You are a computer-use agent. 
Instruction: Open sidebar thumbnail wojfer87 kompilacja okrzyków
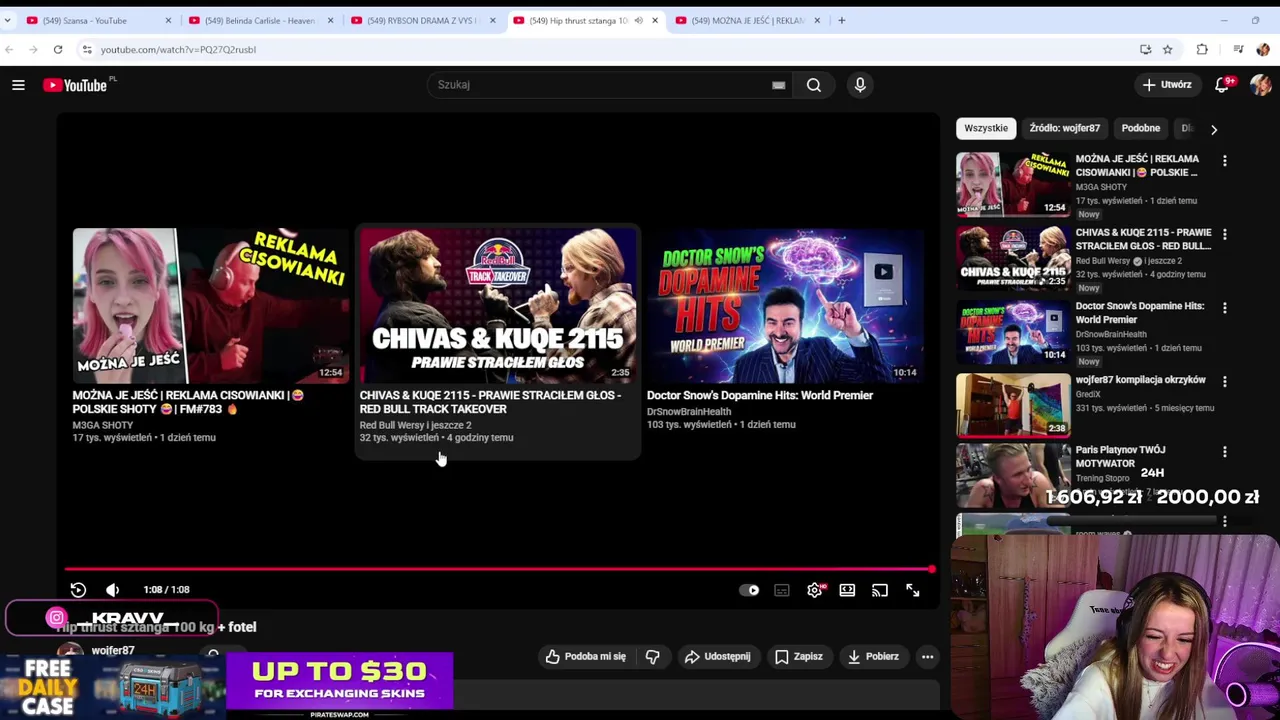pyautogui.click(x=1013, y=406)
